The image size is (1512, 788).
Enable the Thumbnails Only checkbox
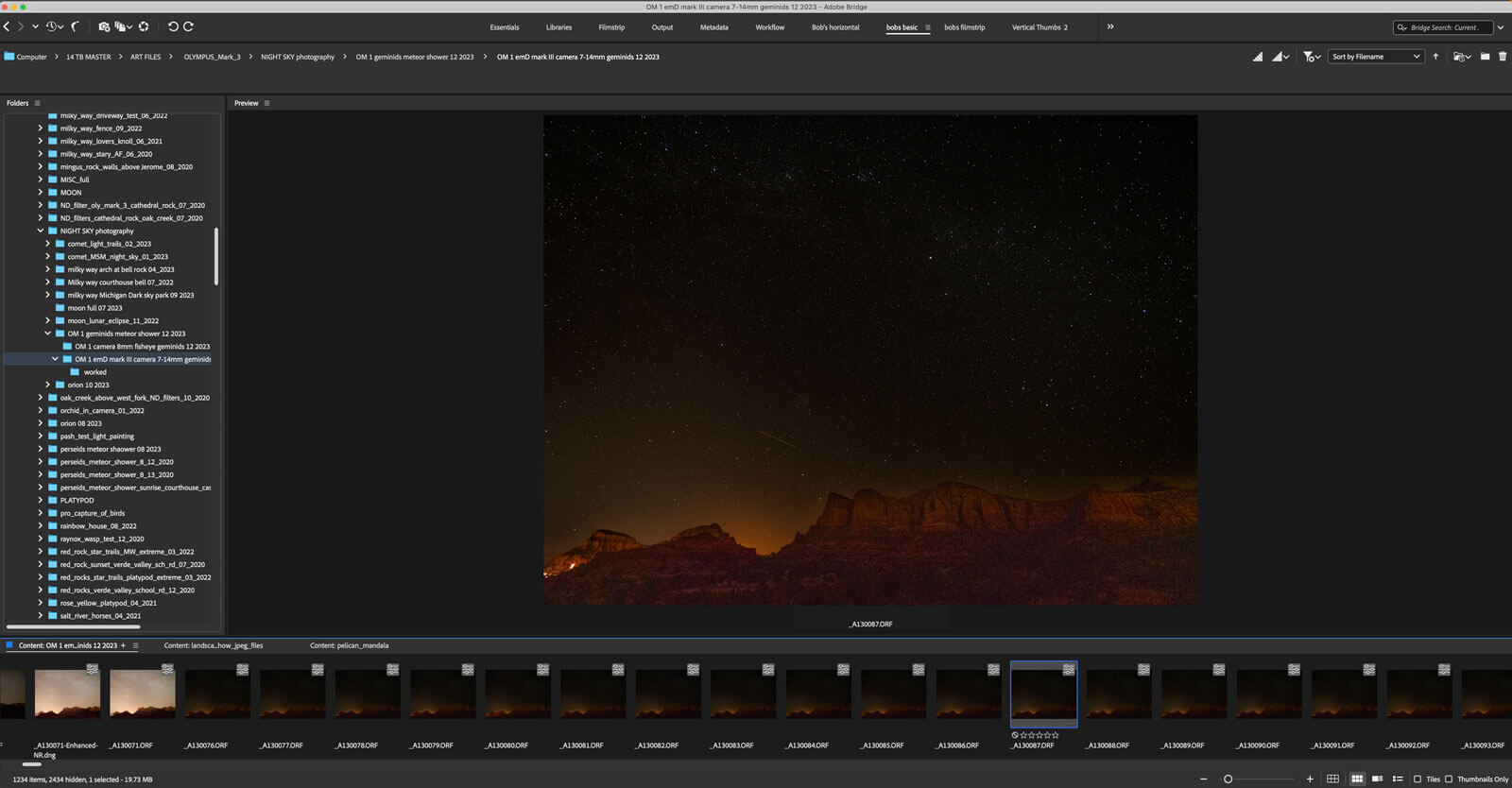click(1449, 779)
